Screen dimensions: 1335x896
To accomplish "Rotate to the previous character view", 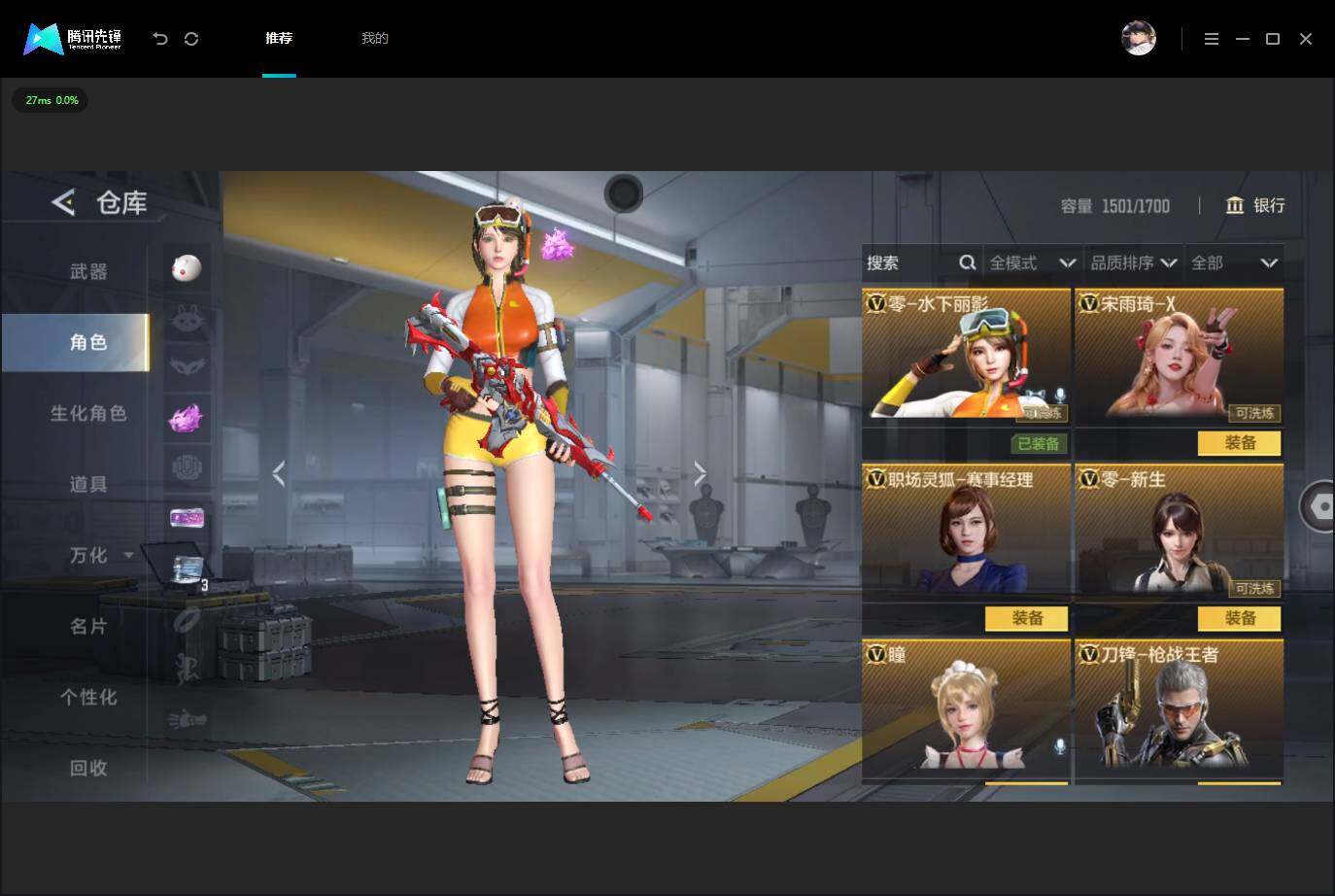I will 279,473.
